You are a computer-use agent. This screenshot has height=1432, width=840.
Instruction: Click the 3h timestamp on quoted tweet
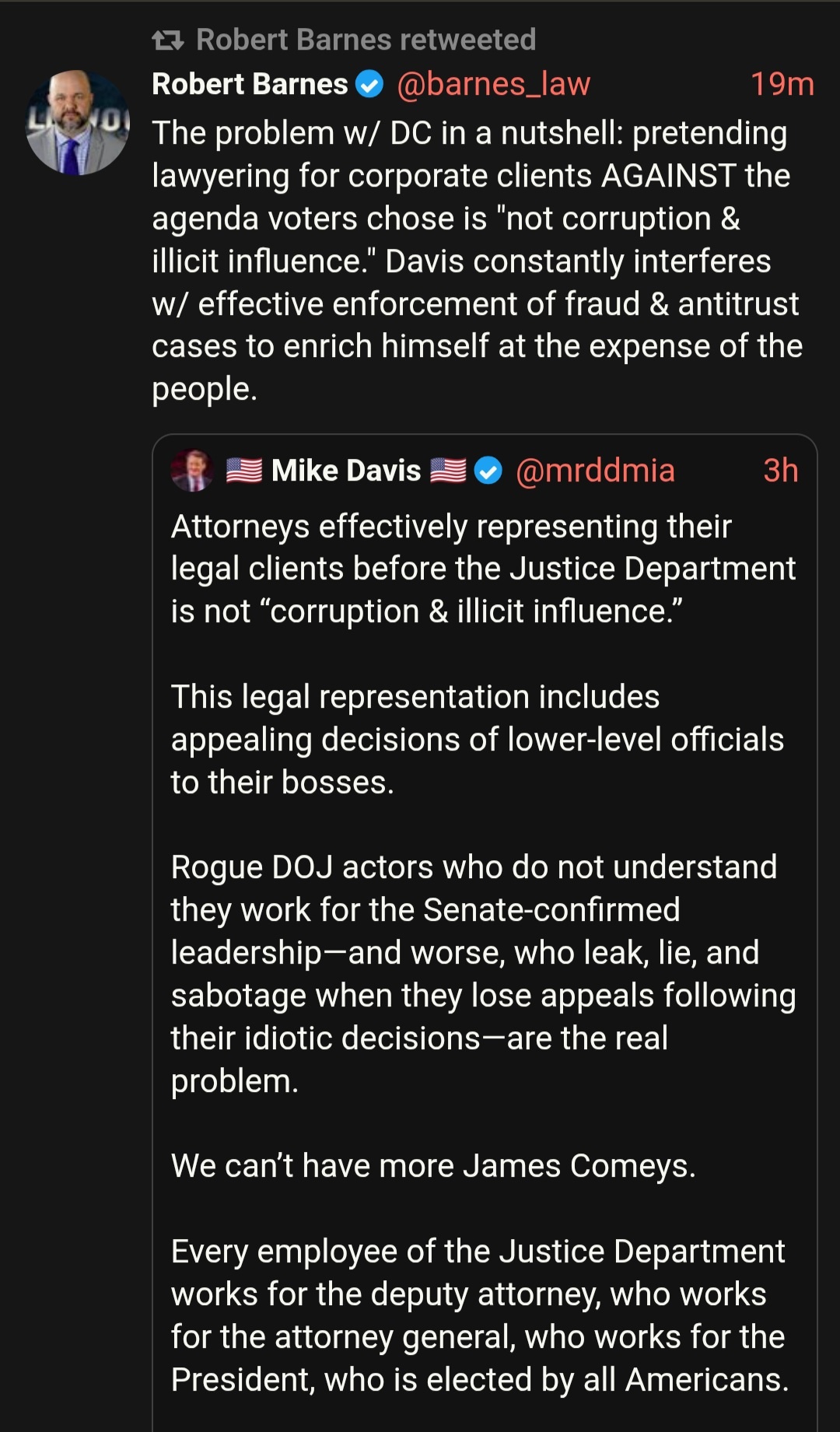(x=780, y=471)
